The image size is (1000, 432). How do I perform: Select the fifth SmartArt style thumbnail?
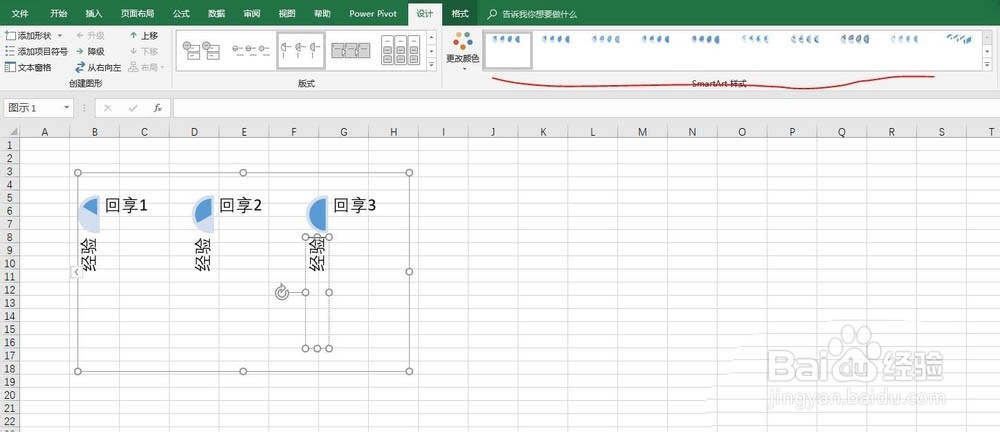coord(706,40)
